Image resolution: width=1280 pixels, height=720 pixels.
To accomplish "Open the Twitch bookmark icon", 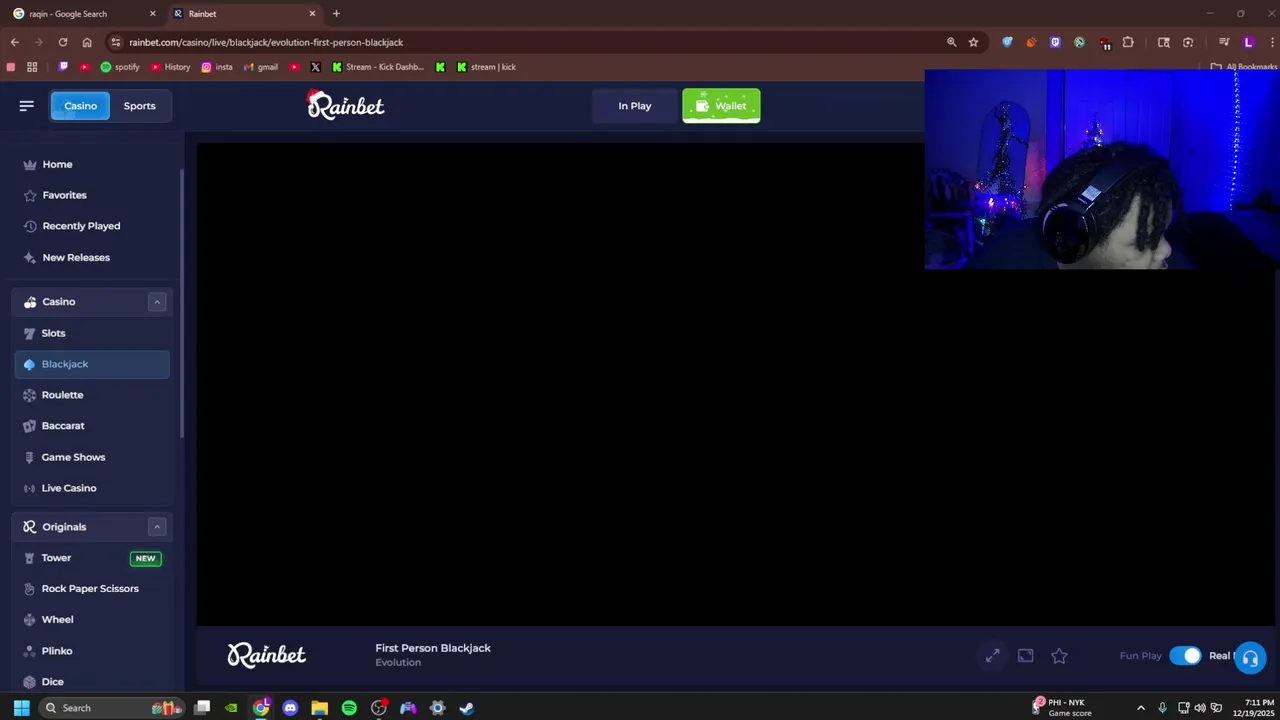I will tap(63, 67).
